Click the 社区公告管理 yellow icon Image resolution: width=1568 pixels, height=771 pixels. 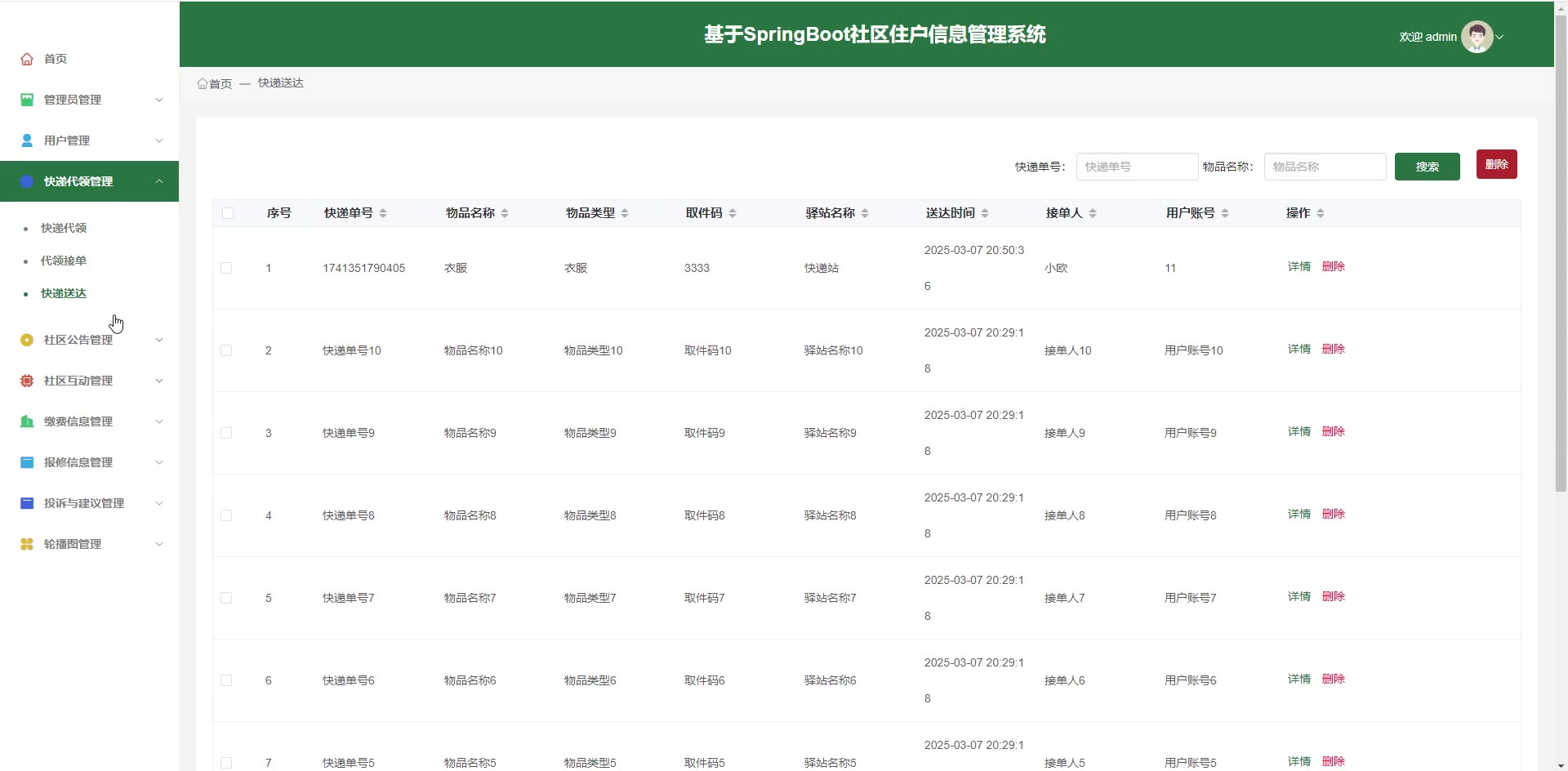tap(27, 340)
